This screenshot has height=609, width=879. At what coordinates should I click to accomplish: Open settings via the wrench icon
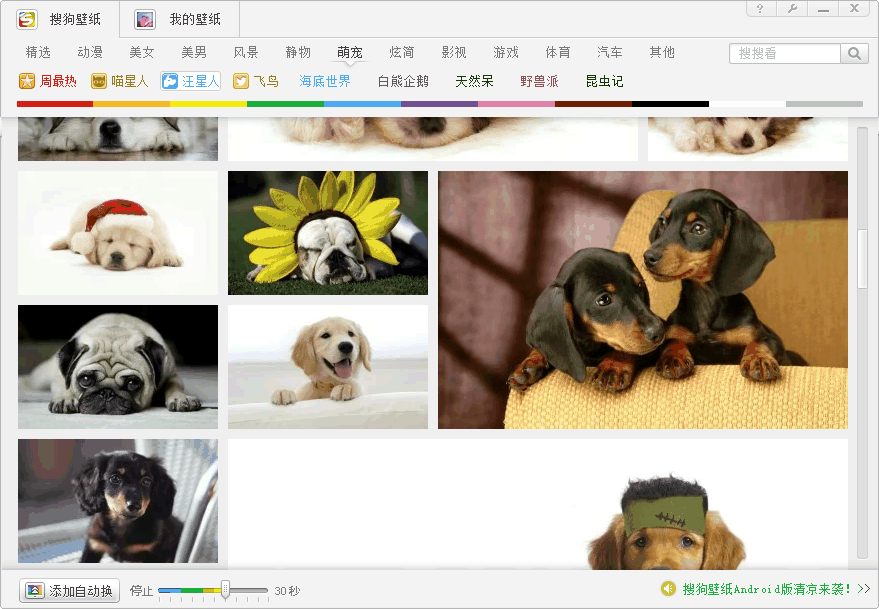[x=792, y=9]
